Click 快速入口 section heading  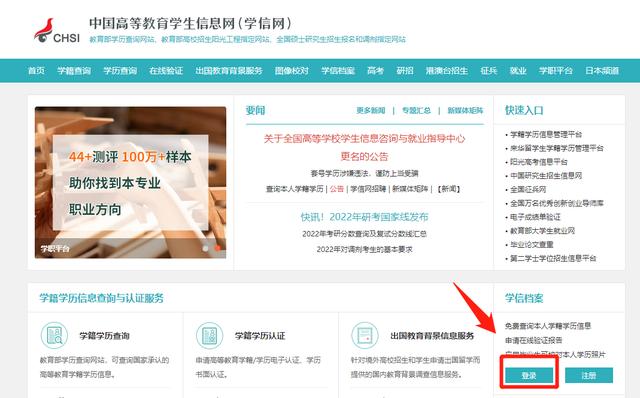(x=524, y=110)
